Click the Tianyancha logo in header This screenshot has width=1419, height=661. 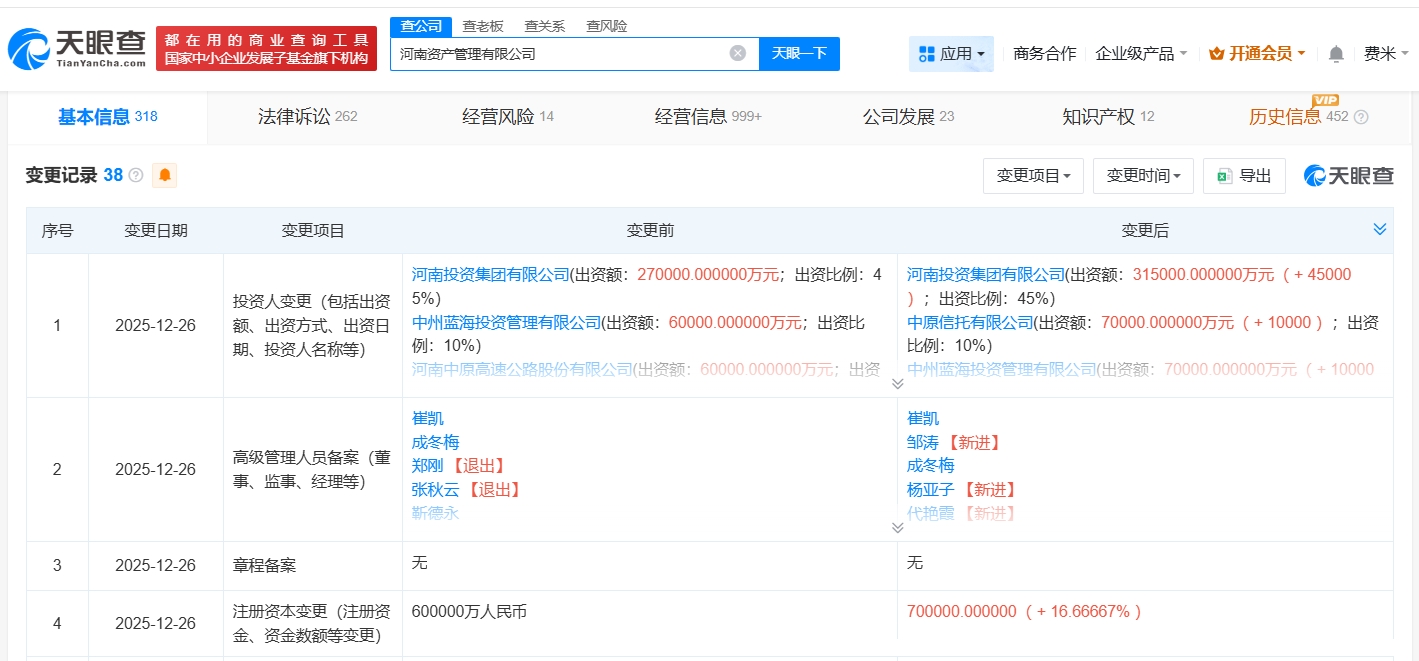(x=77, y=48)
